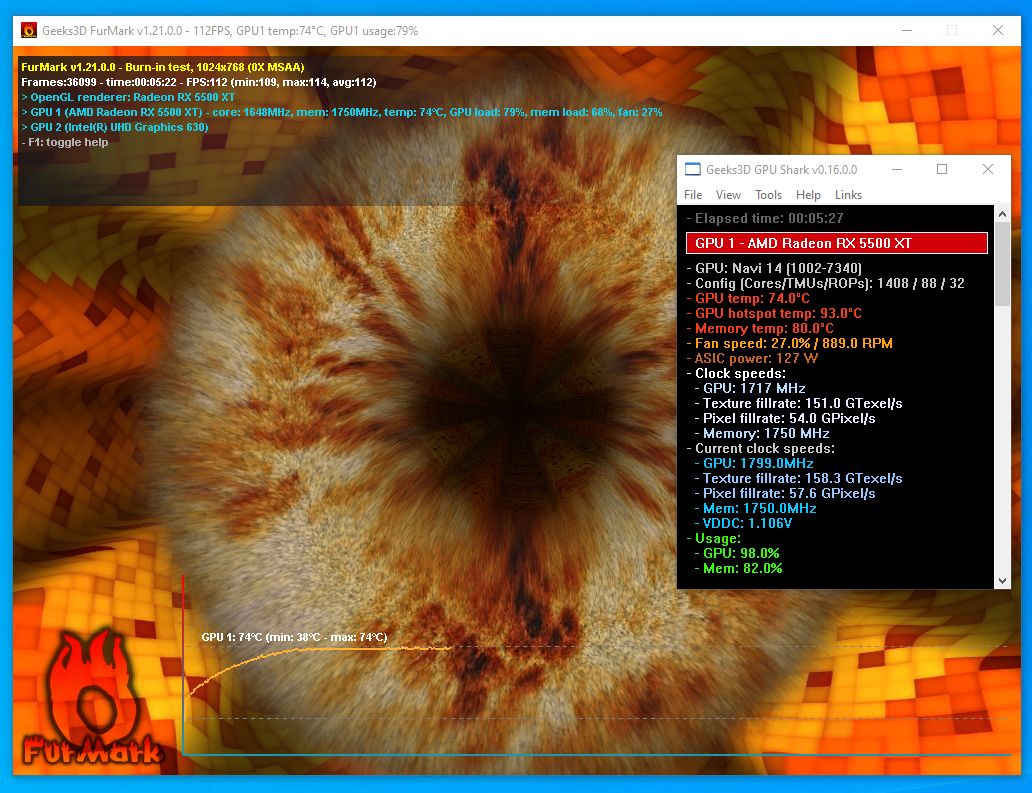Click the 'Current clock speeds:' heading
Viewport: 1032px width, 793px height.
click(760, 448)
